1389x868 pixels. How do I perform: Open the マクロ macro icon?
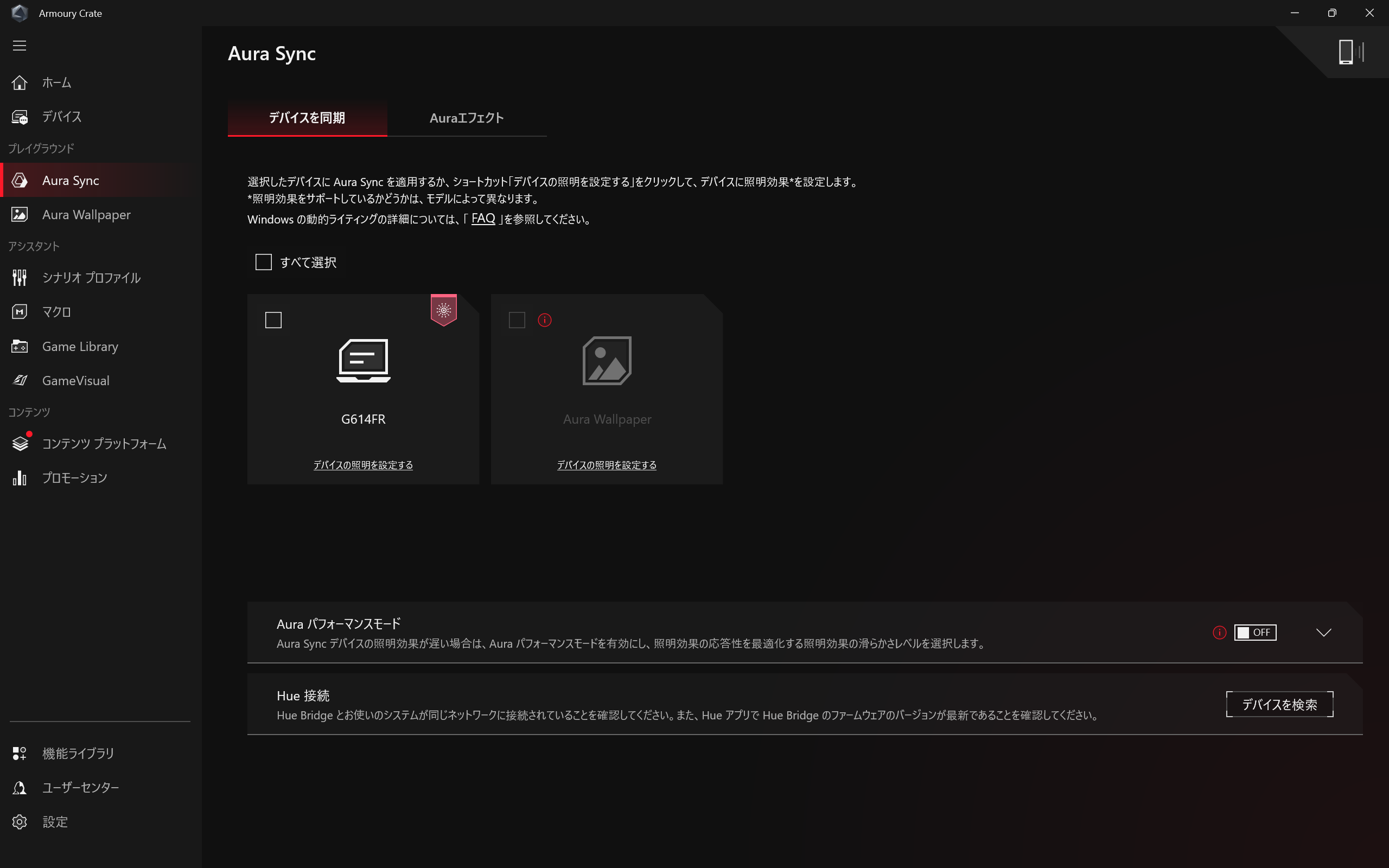tap(20, 312)
